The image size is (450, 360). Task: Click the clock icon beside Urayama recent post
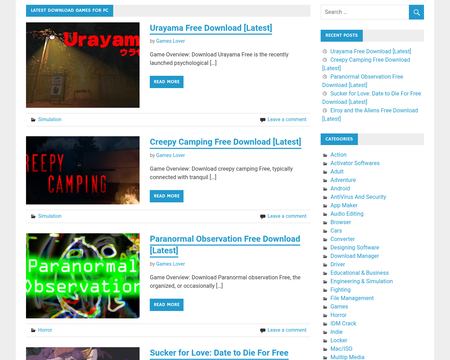point(325,51)
